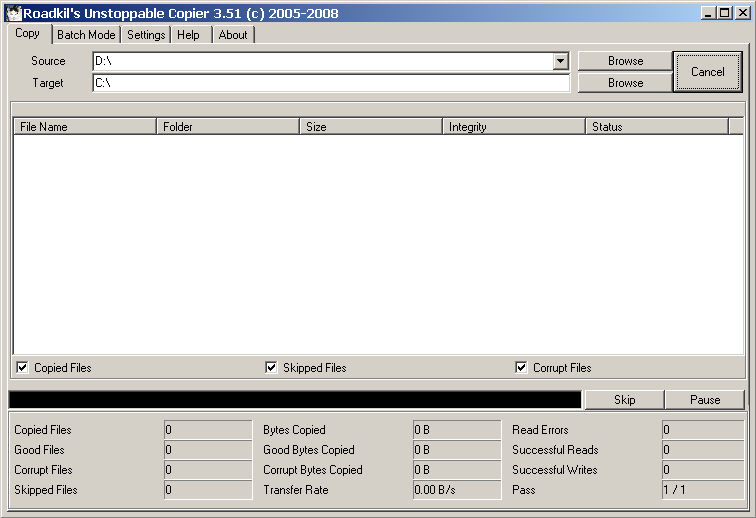Image resolution: width=756 pixels, height=518 pixels.
Task: Maximize the Unstoppable Copier window
Action: pos(724,13)
